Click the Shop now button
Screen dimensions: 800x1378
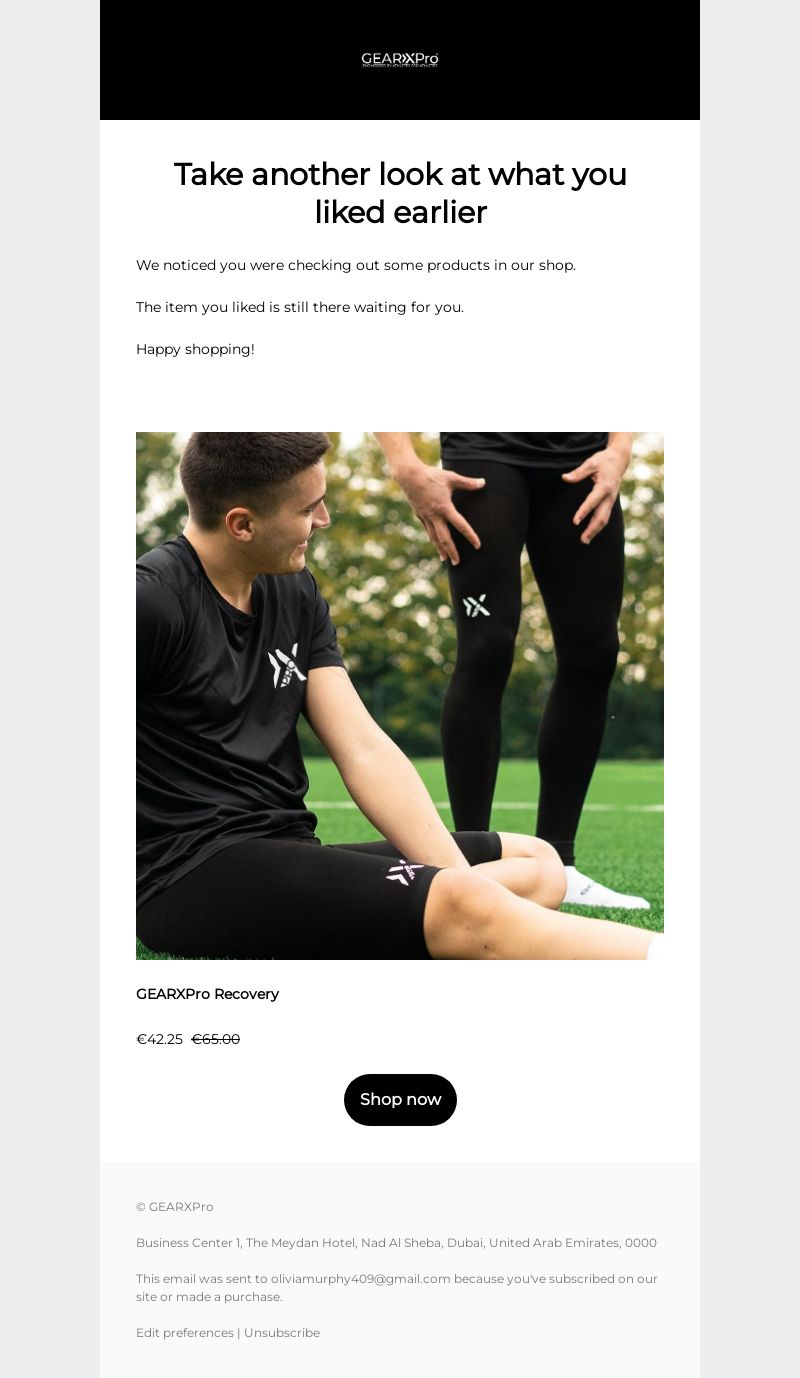pos(400,1100)
